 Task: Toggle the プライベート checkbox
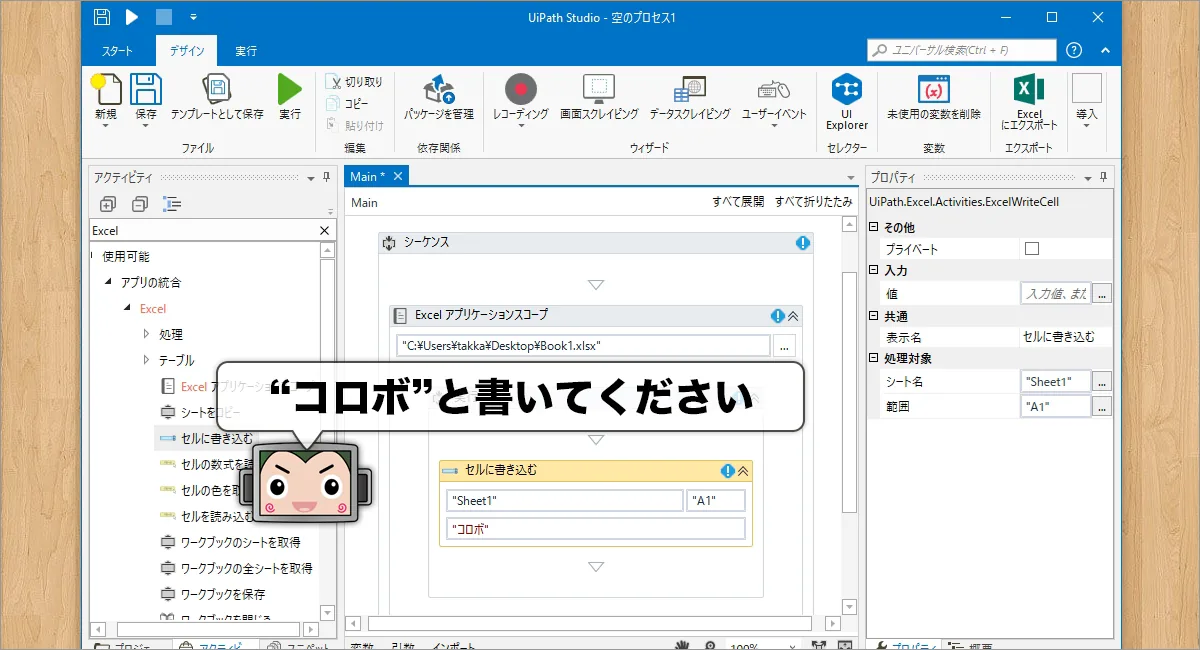1032,249
